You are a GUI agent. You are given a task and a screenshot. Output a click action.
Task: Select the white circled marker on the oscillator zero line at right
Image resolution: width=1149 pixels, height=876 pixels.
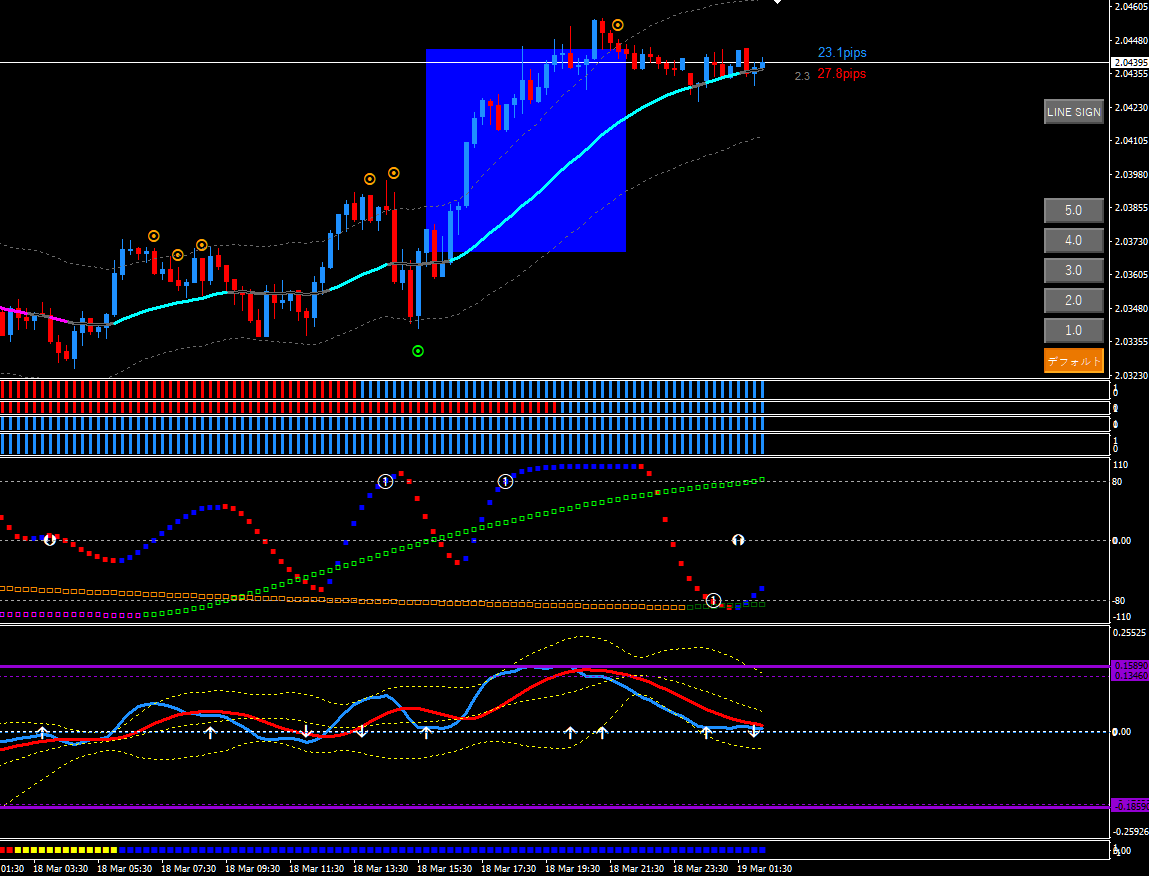(x=738, y=540)
